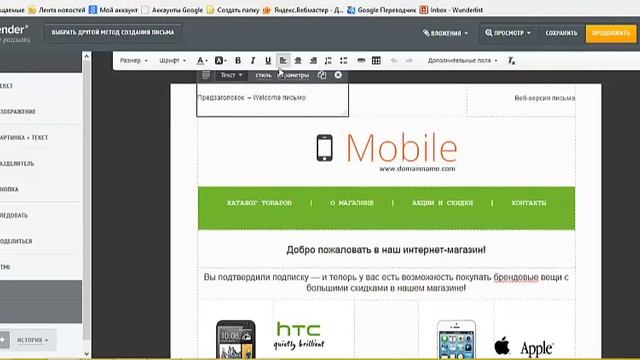The height and width of the screenshot is (360, 640).
Task: Clear text formatting
Action: [511, 61]
